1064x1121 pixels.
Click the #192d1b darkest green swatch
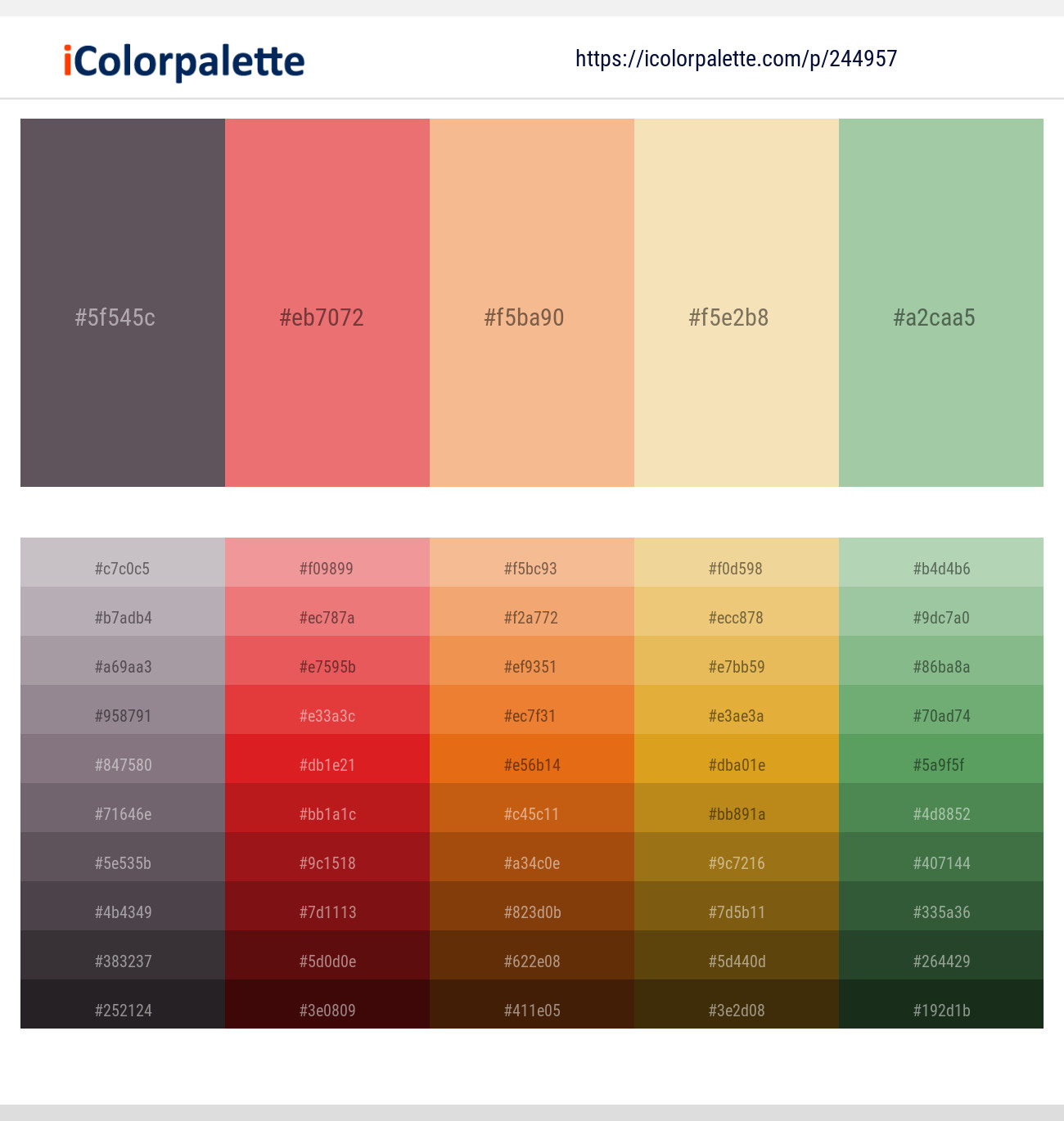click(940, 1011)
